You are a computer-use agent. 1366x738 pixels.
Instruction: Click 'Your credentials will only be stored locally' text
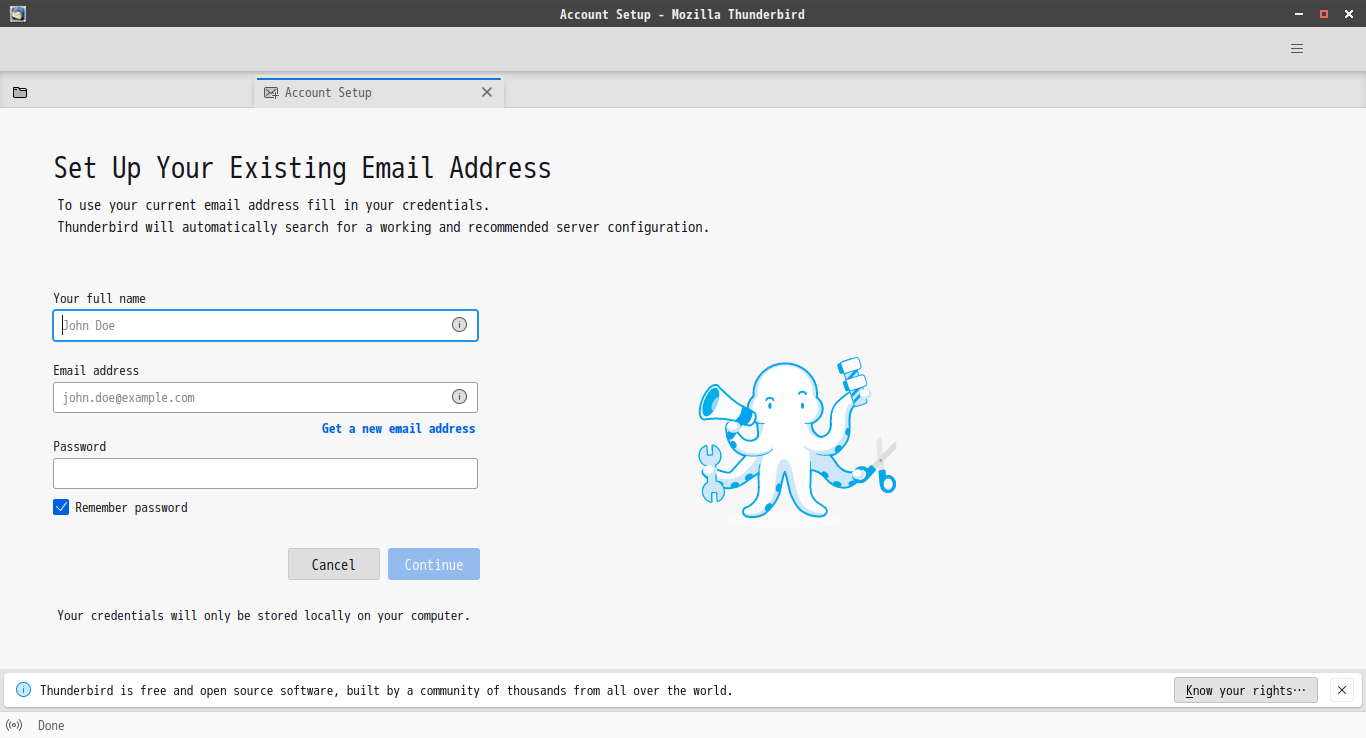[263, 616]
